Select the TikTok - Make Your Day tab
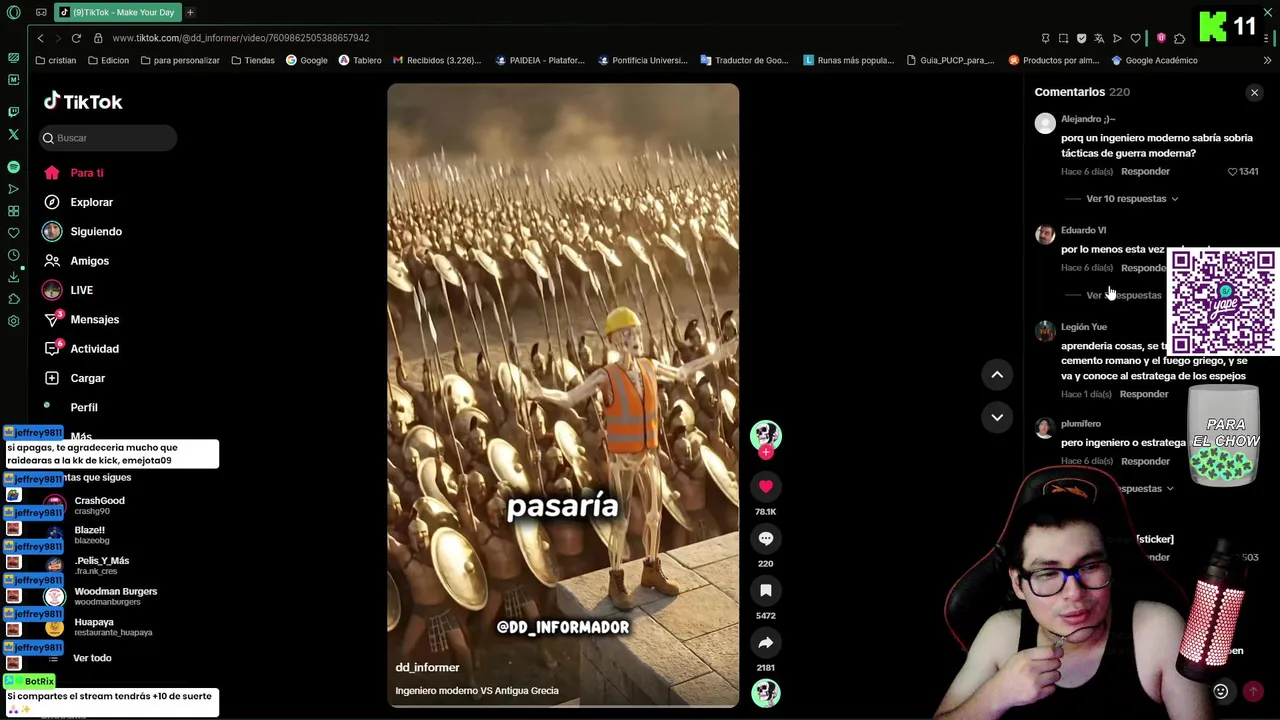This screenshot has height=720, width=1280. [x=117, y=12]
